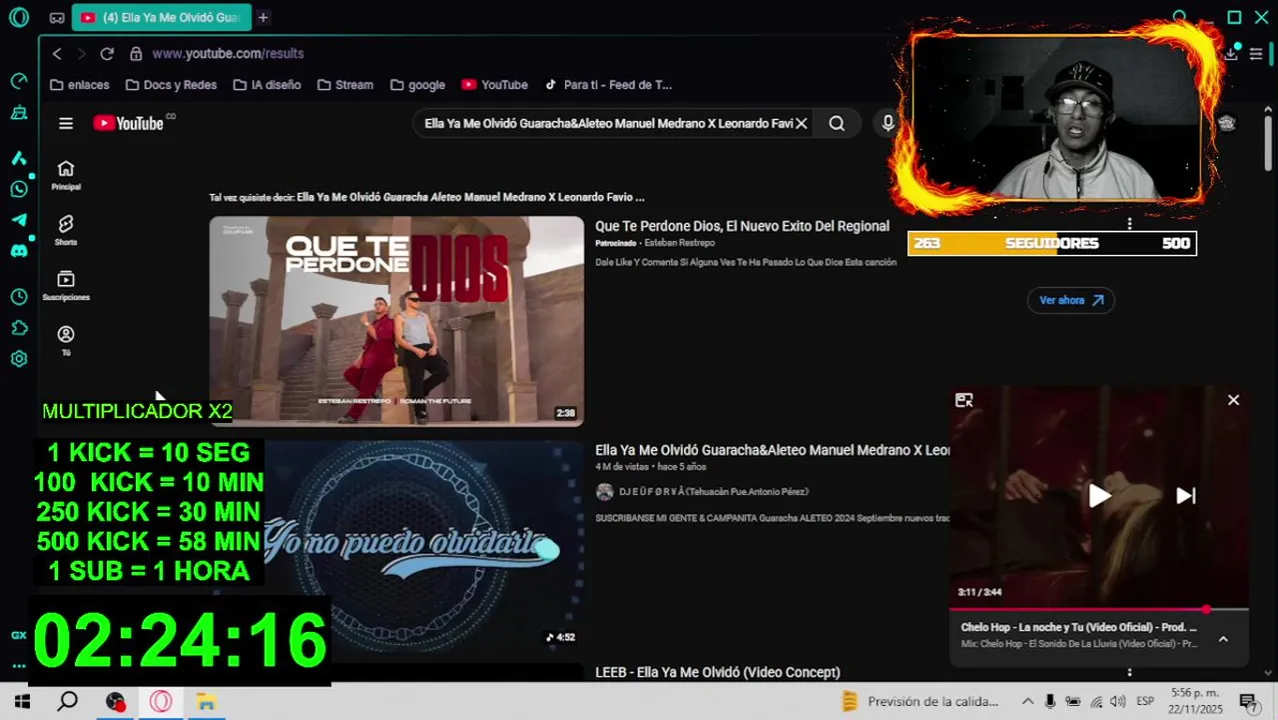Image resolution: width=1278 pixels, height=720 pixels.
Task: Go to YouTube Shorts section
Action: [x=66, y=230]
